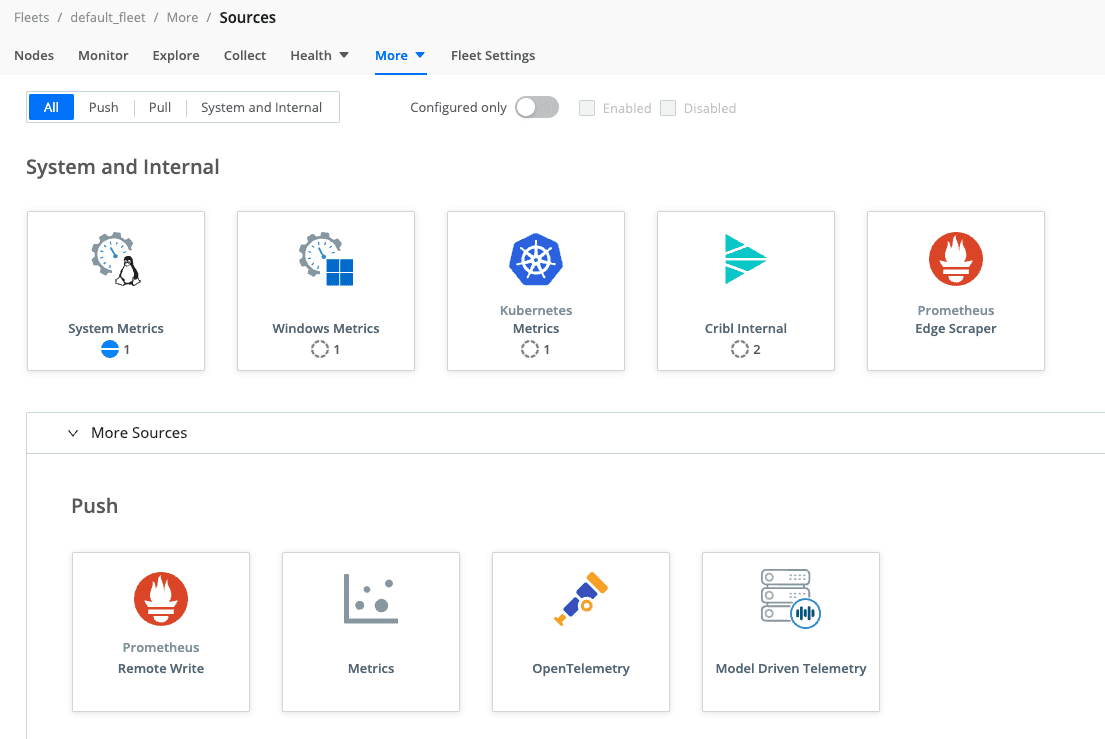Click the Metrics scatter chart icon
The width and height of the screenshot is (1105, 739).
pyautogui.click(x=371, y=600)
